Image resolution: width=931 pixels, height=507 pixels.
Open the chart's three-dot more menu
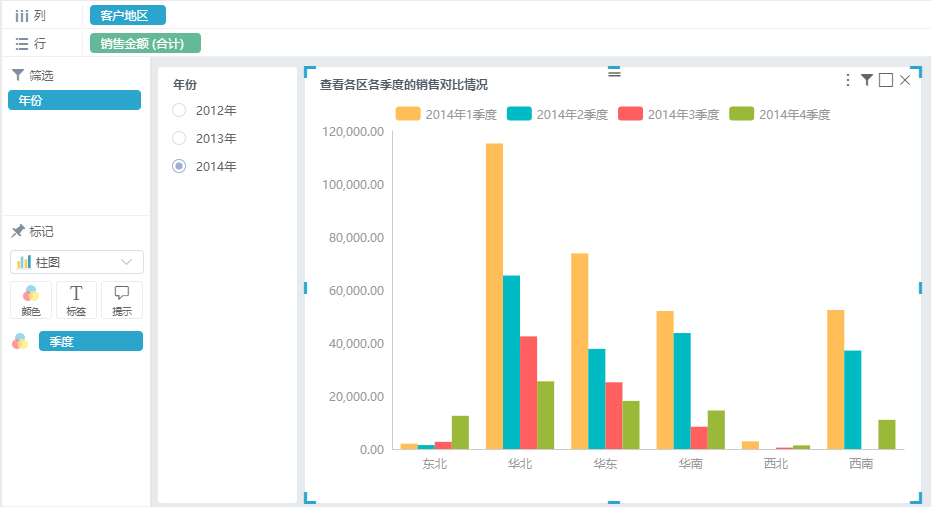pyautogui.click(x=848, y=80)
